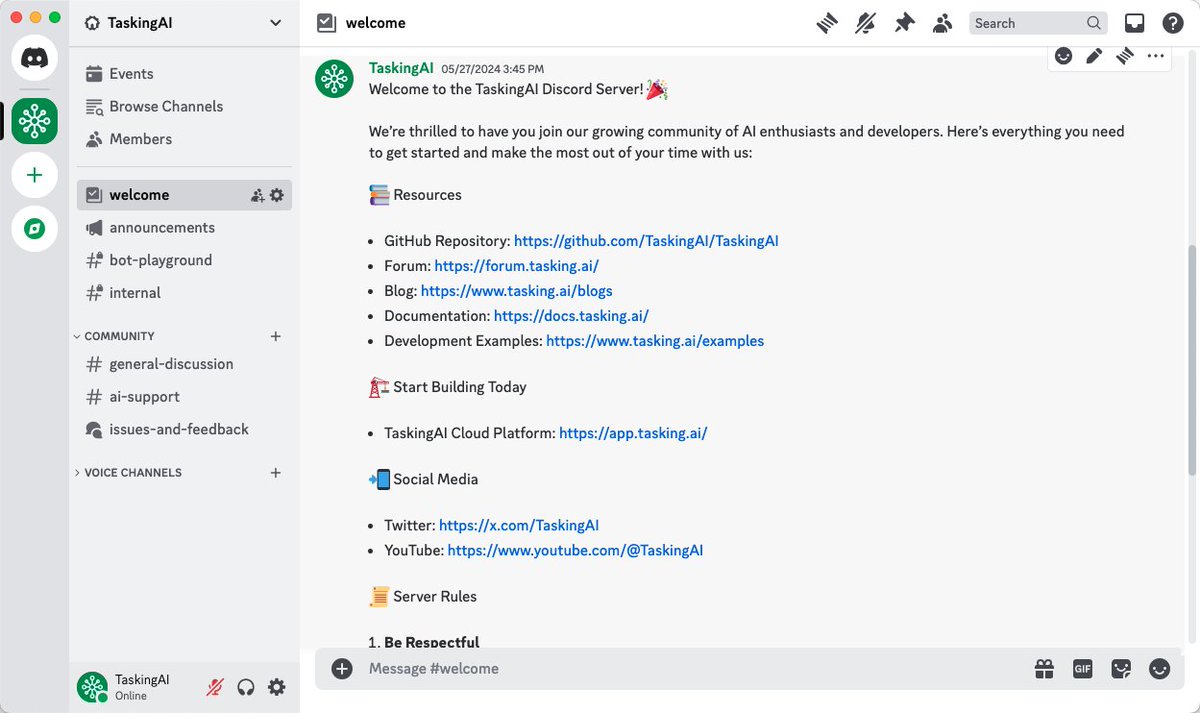The width and height of the screenshot is (1200, 713).
Task: Open the gift Nitro icon
Action: [1044, 669]
